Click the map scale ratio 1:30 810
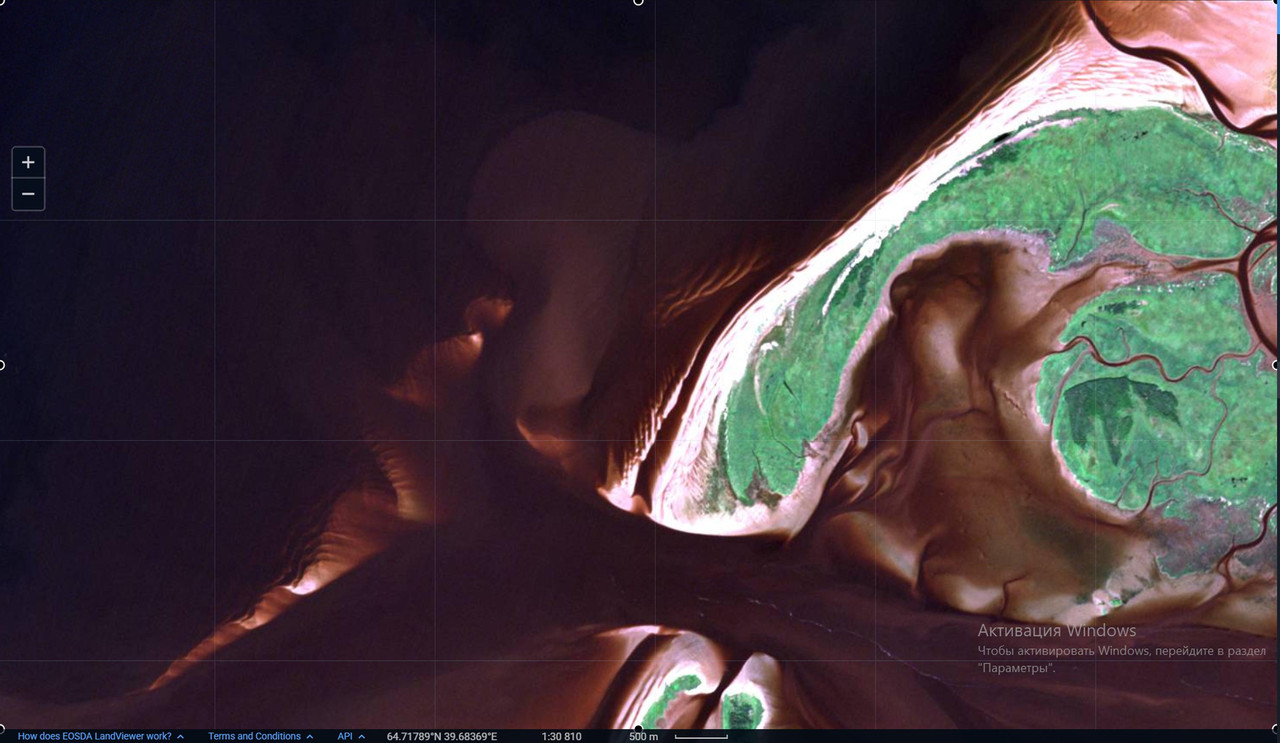 click(561, 736)
